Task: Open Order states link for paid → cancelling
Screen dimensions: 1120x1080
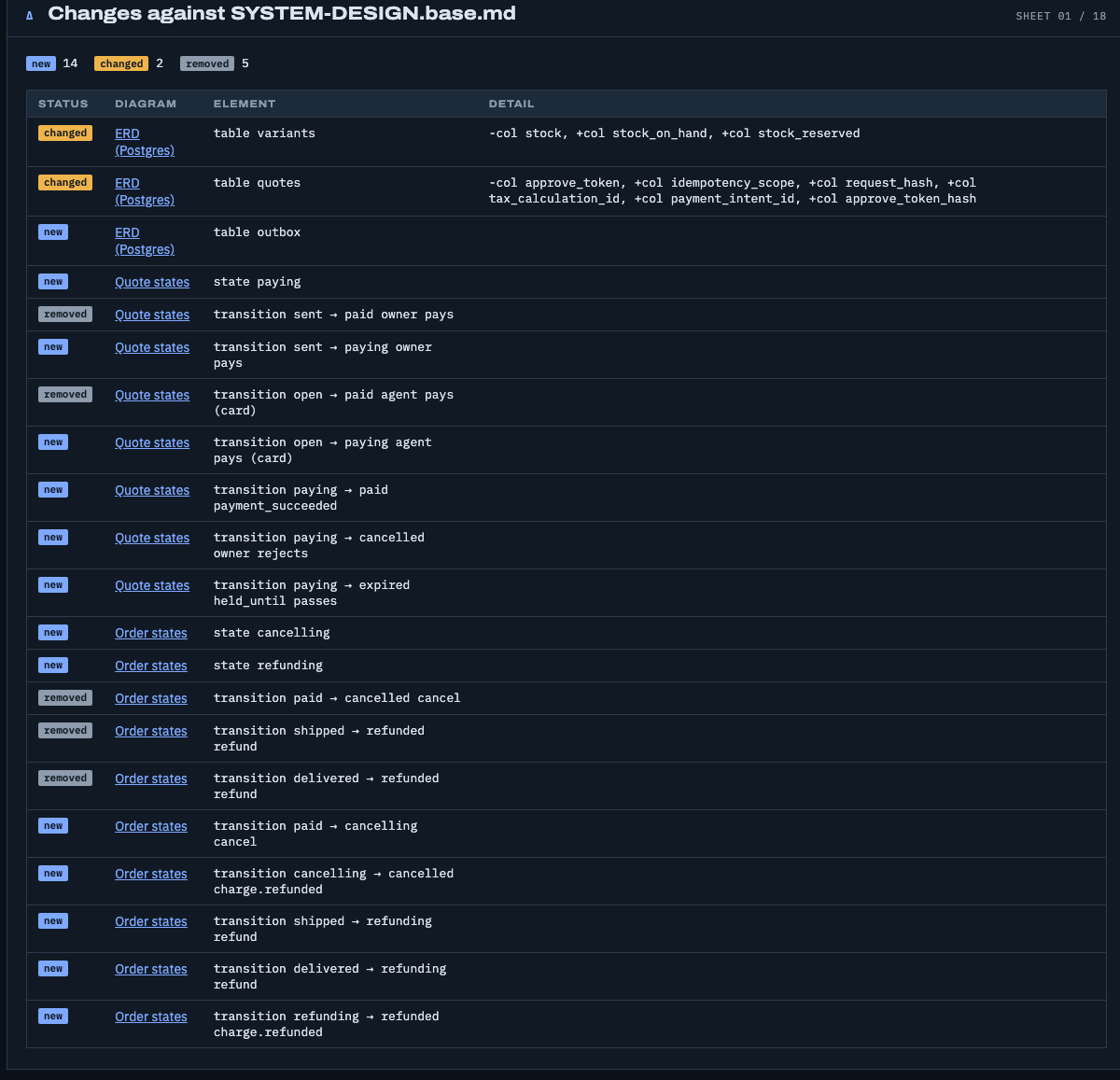Action: tap(151, 826)
